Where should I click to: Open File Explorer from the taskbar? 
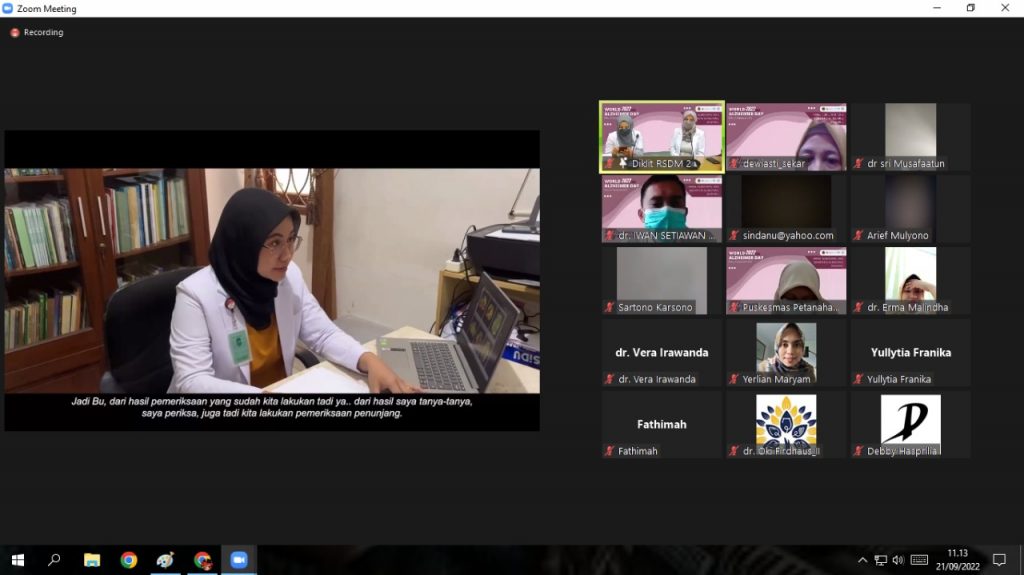92,560
